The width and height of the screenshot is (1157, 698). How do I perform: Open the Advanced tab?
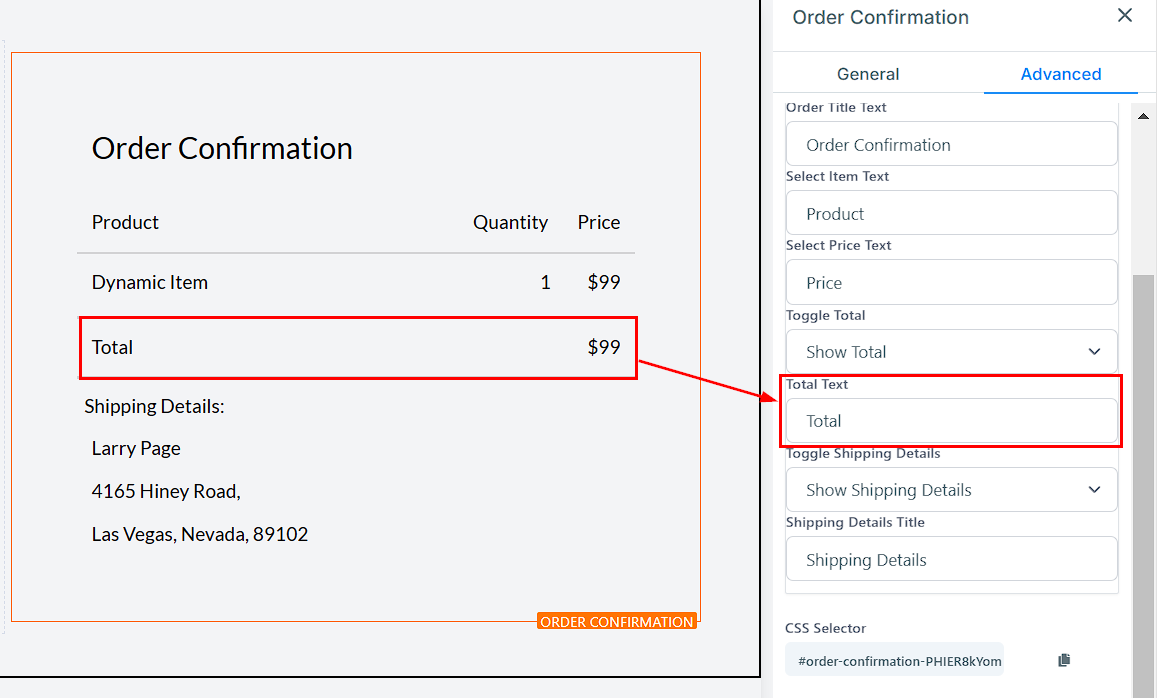(x=1060, y=74)
